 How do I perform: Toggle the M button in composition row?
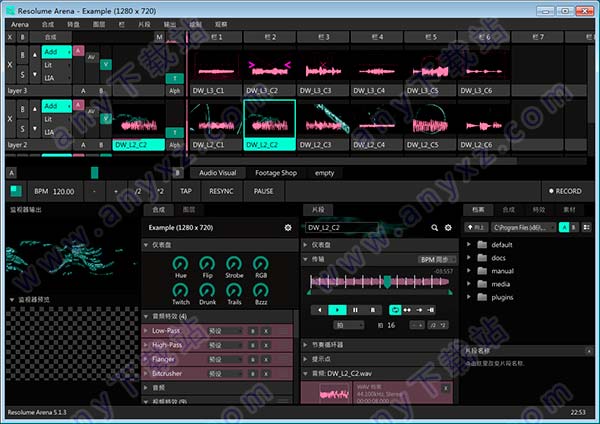pos(159,37)
